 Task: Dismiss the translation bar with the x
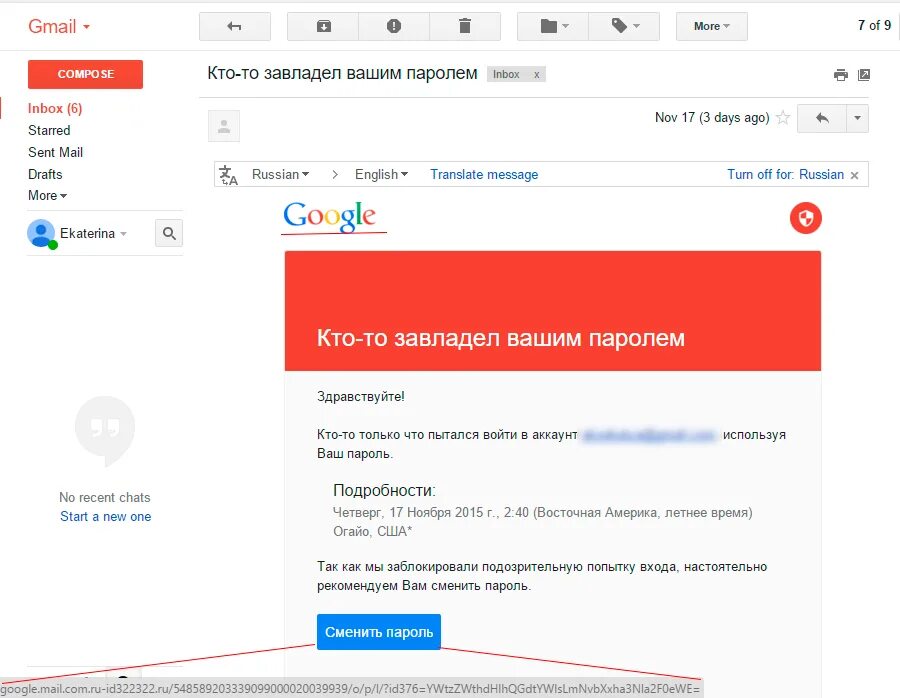tap(855, 175)
